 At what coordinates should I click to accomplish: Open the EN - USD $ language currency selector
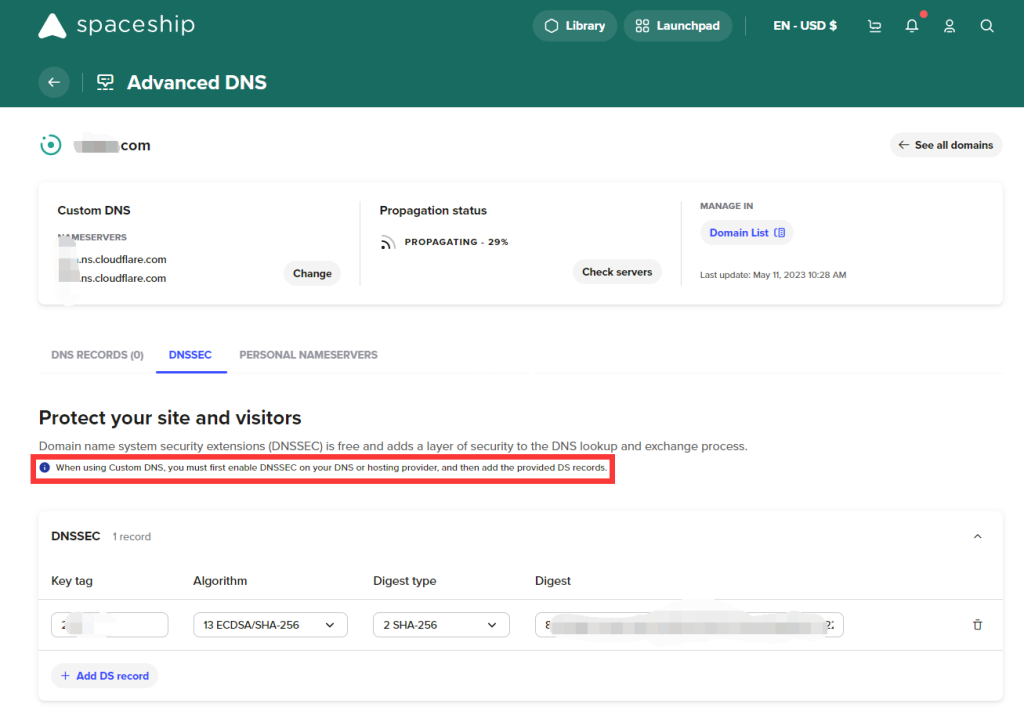pos(805,26)
